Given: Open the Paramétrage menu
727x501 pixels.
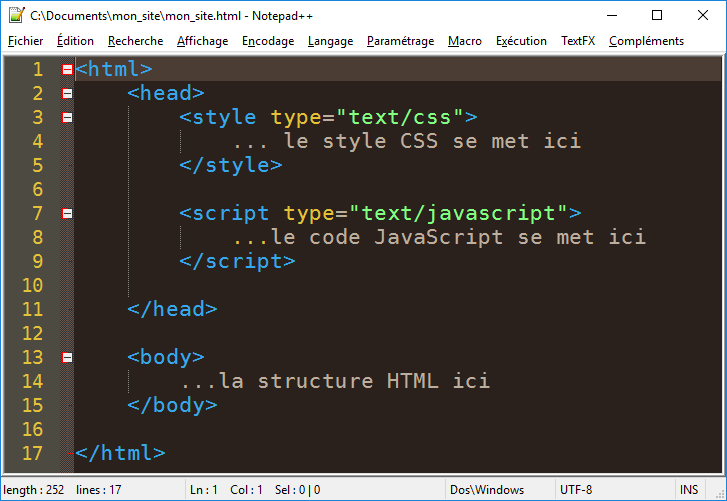Looking at the screenshot, I should (401, 41).
